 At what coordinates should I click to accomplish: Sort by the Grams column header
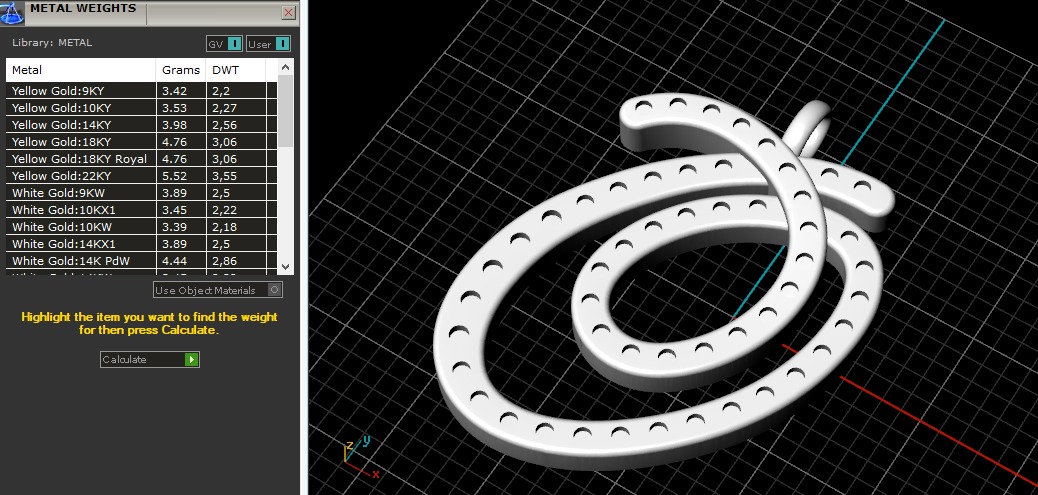point(181,69)
